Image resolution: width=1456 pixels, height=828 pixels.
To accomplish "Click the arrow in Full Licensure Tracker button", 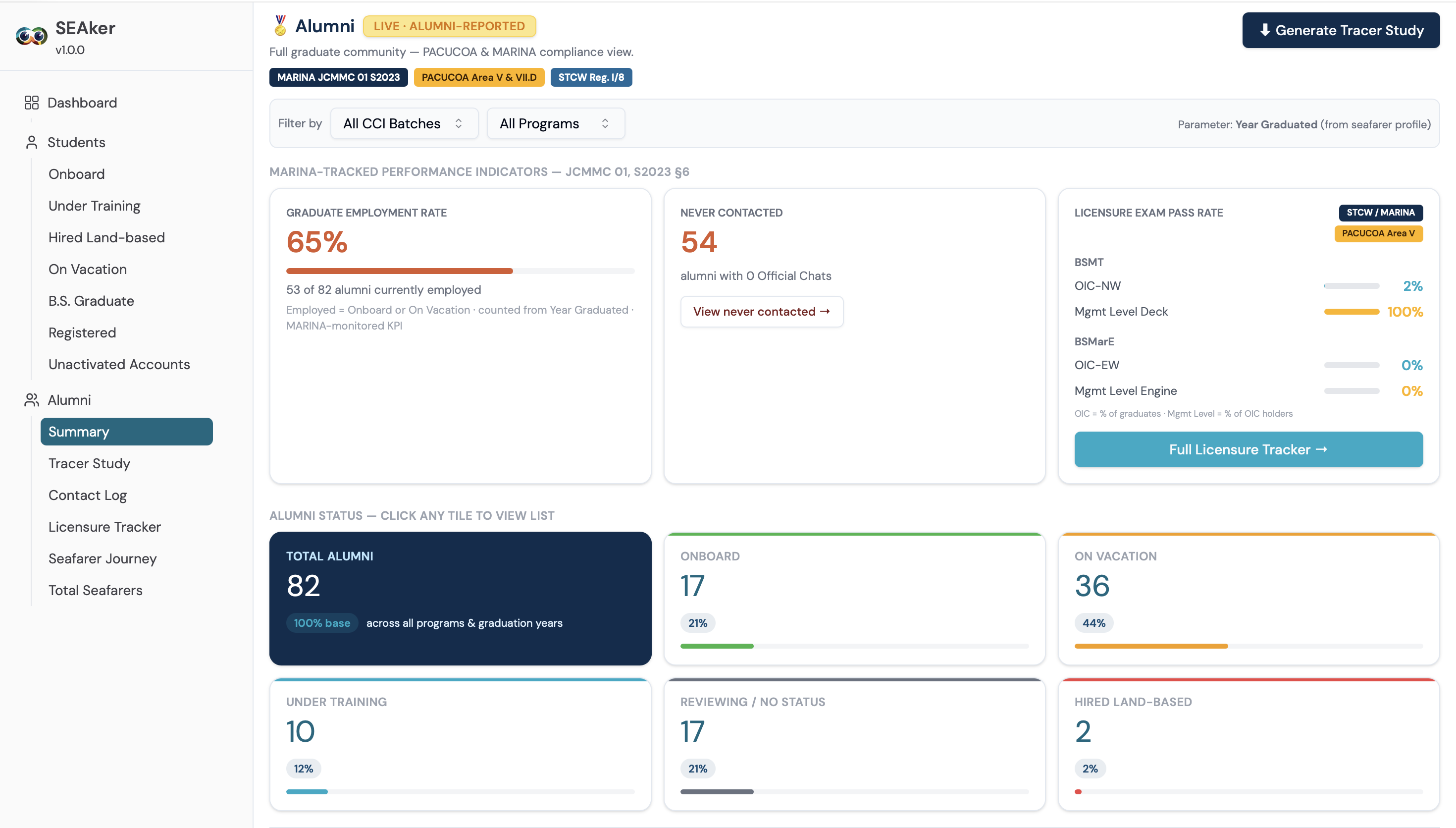I will [1321, 449].
